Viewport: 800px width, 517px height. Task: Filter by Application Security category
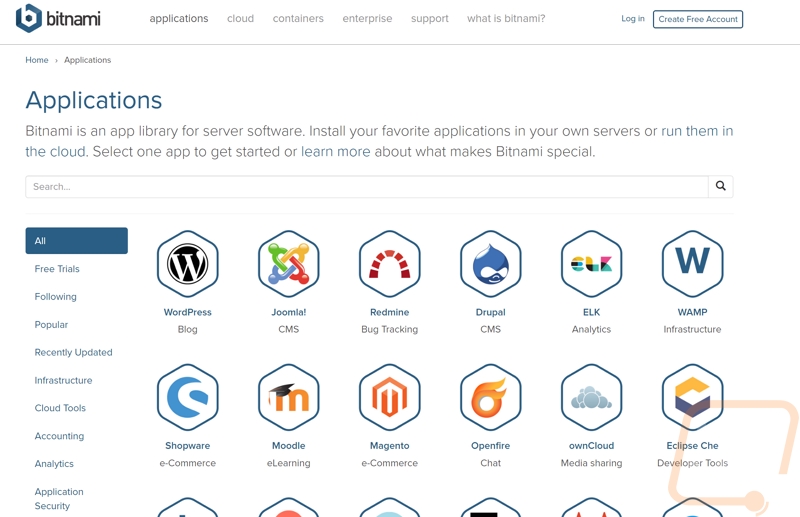coord(59,499)
